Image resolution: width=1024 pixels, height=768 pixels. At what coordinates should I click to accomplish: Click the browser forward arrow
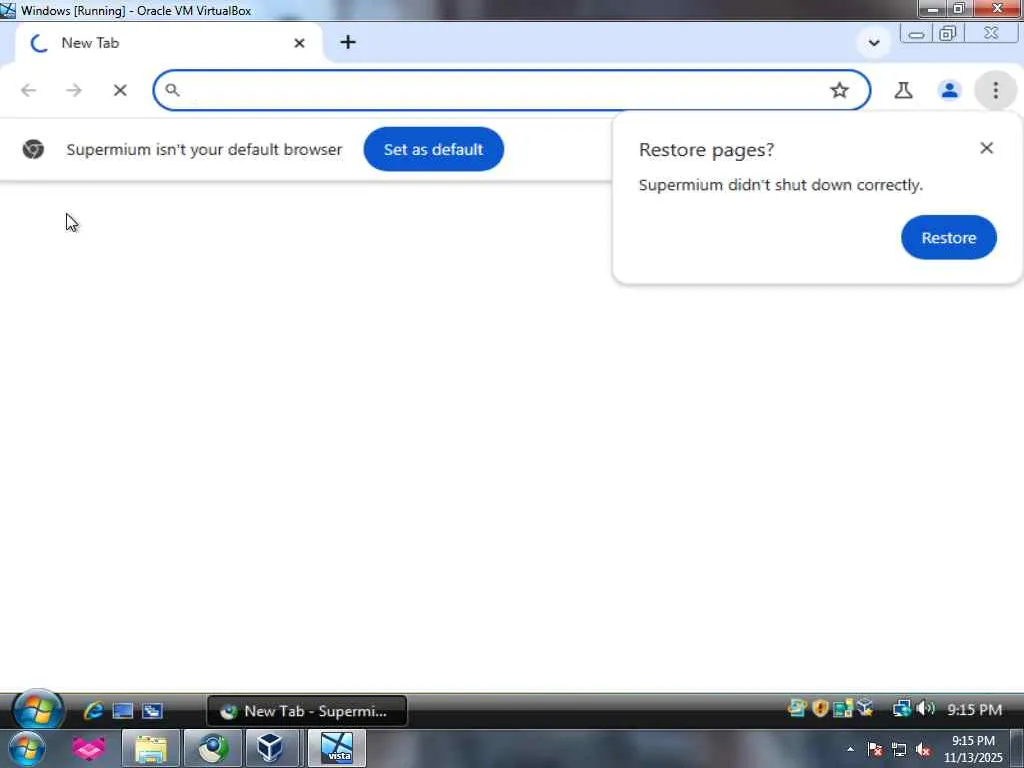74,90
